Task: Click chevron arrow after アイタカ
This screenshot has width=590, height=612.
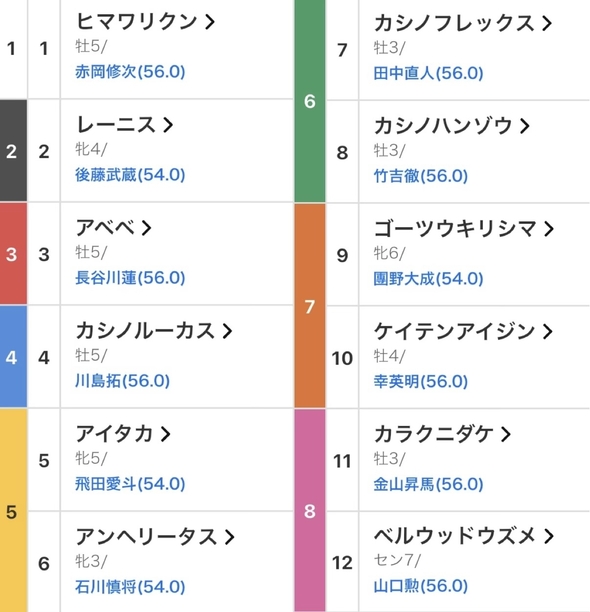Action: click(165, 434)
